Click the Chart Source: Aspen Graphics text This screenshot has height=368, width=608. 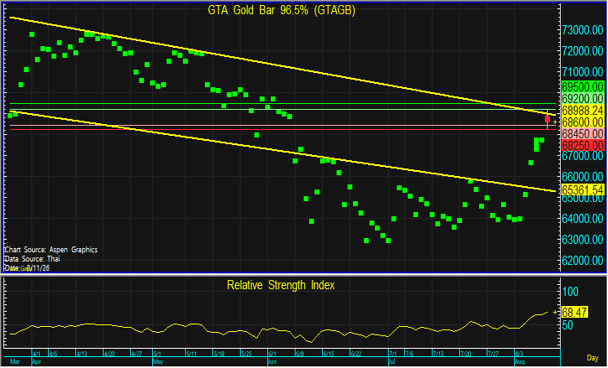pyautogui.click(x=51, y=250)
